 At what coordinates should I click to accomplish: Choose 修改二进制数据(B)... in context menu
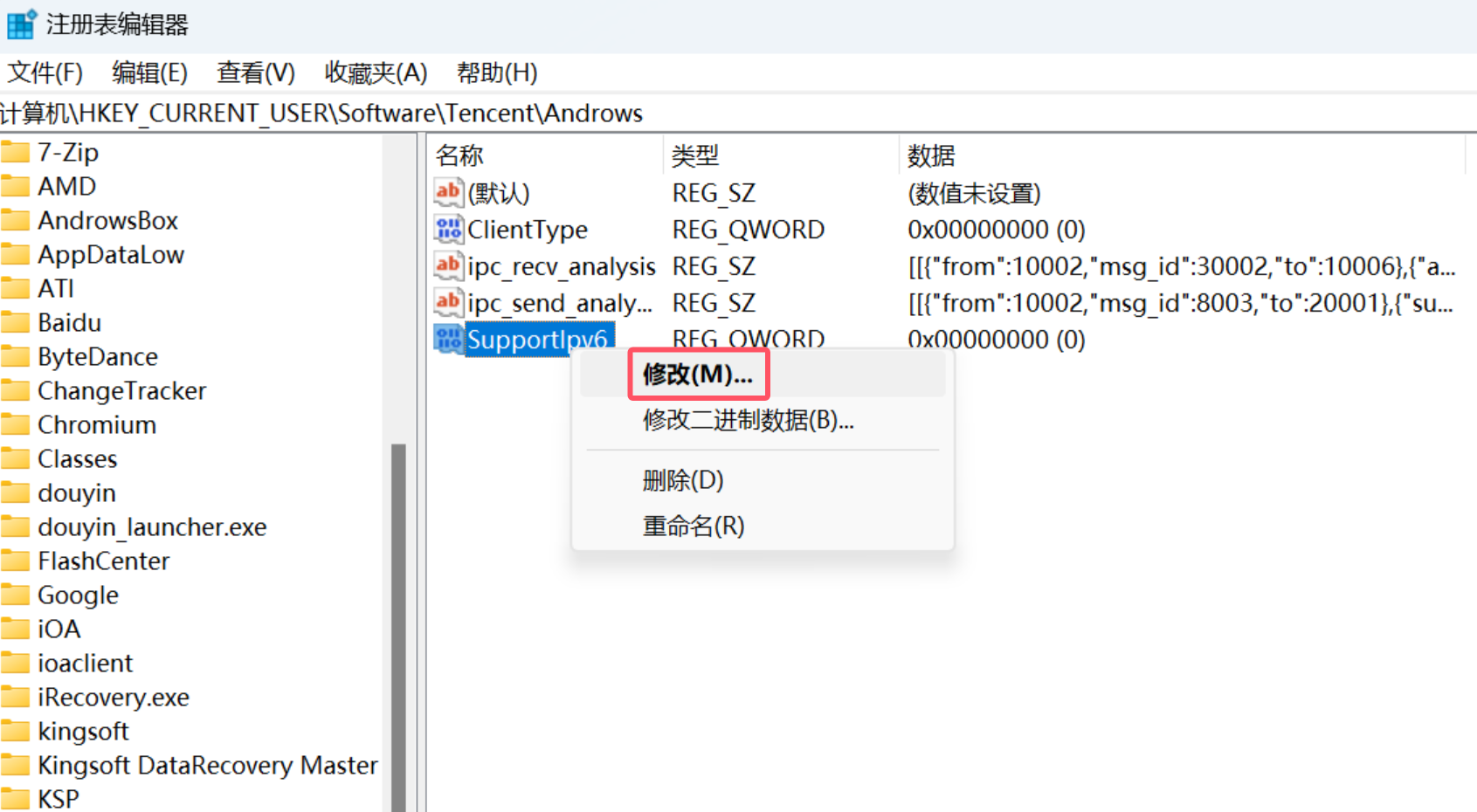(763, 420)
